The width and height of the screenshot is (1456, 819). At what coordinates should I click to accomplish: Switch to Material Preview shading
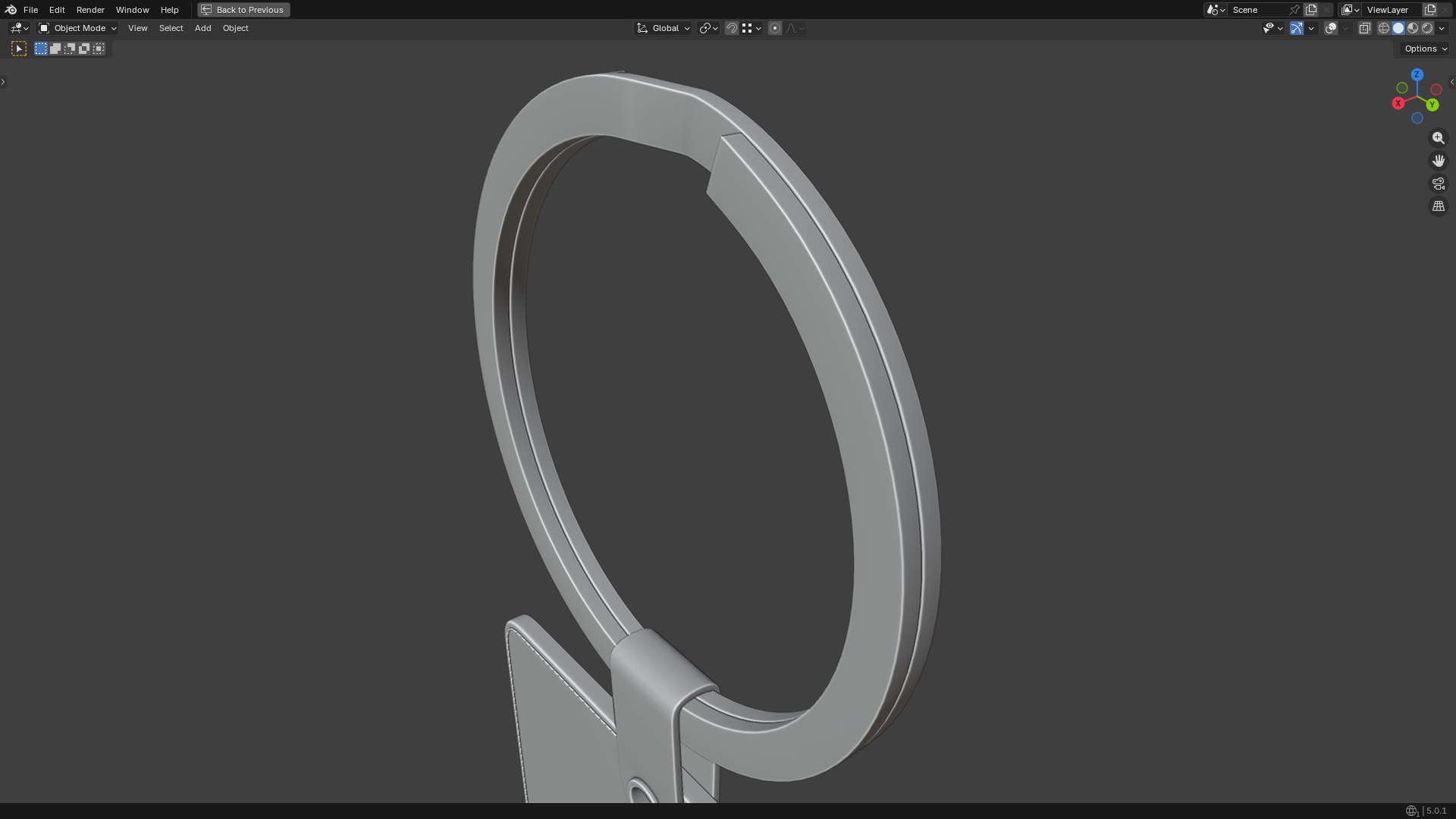click(x=1413, y=28)
